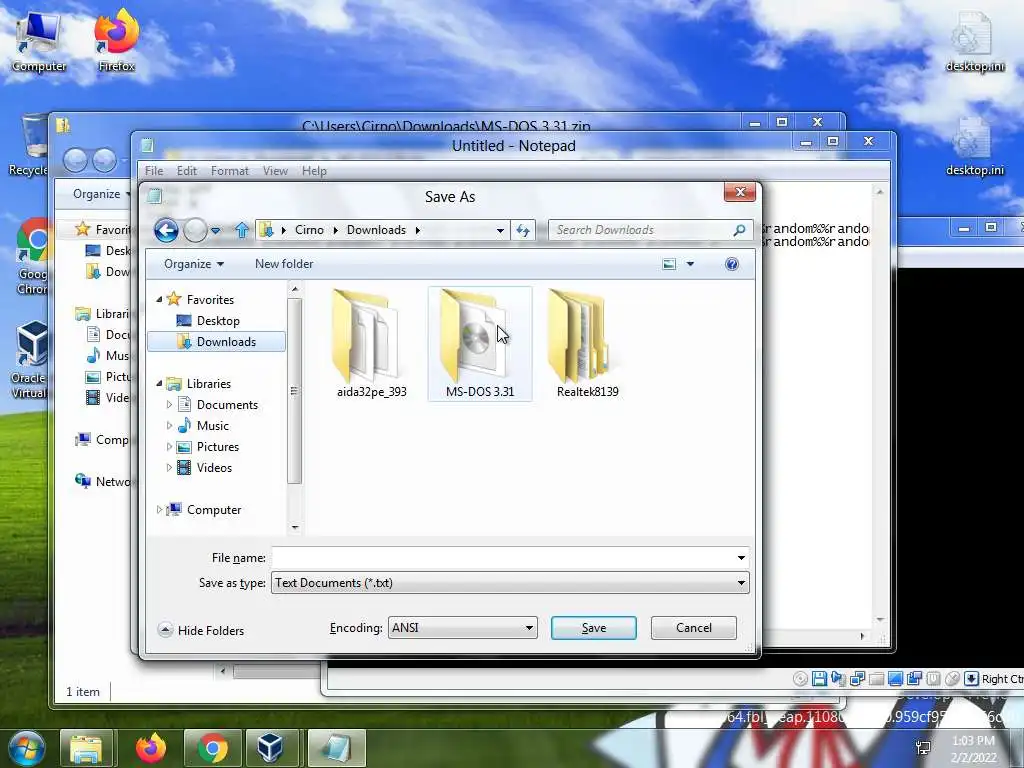The height and width of the screenshot is (768, 1024).
Task: Open recent locations arrow beside the navigation buttons
Action: pos(216,231)
